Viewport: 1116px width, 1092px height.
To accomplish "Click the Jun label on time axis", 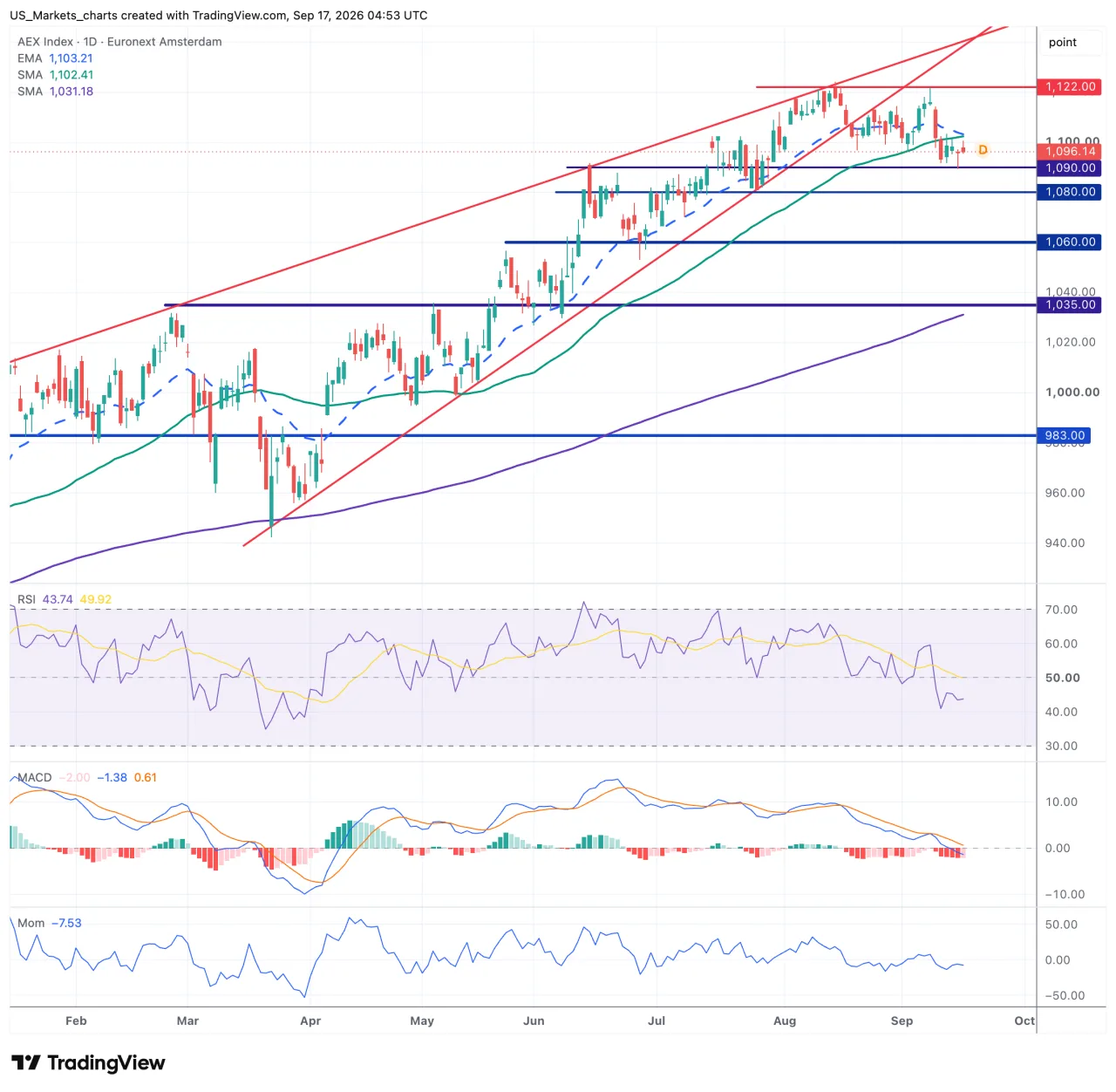I will point(534,1020).
